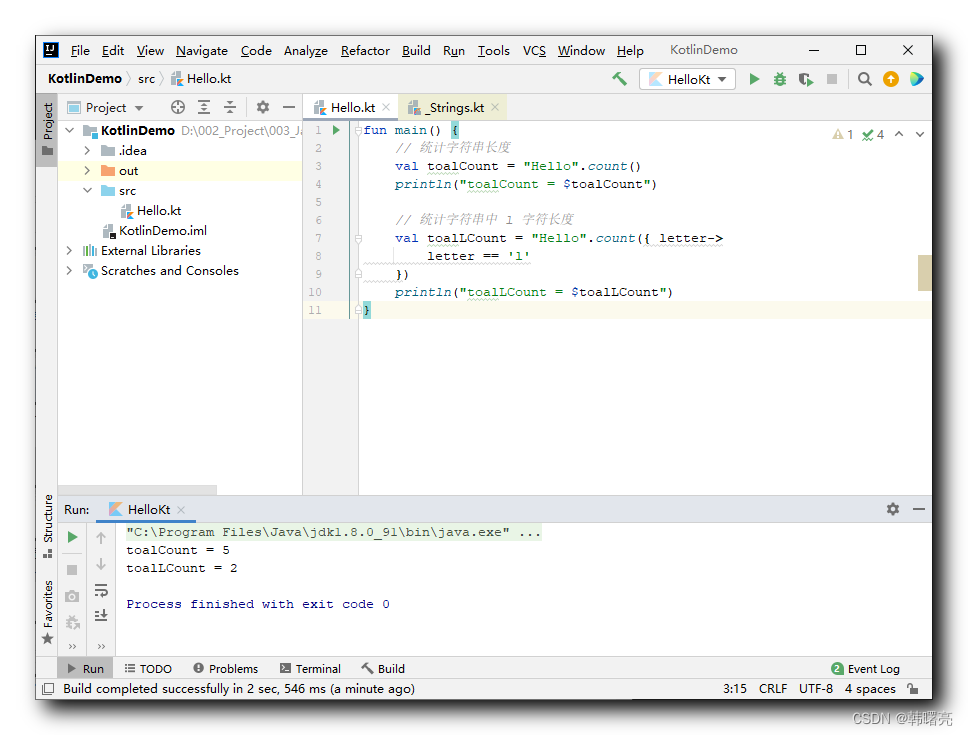This screenshot has width=968, height=735.
Task: Click Run with Coverage icon
Action: [x=806, y=79]
